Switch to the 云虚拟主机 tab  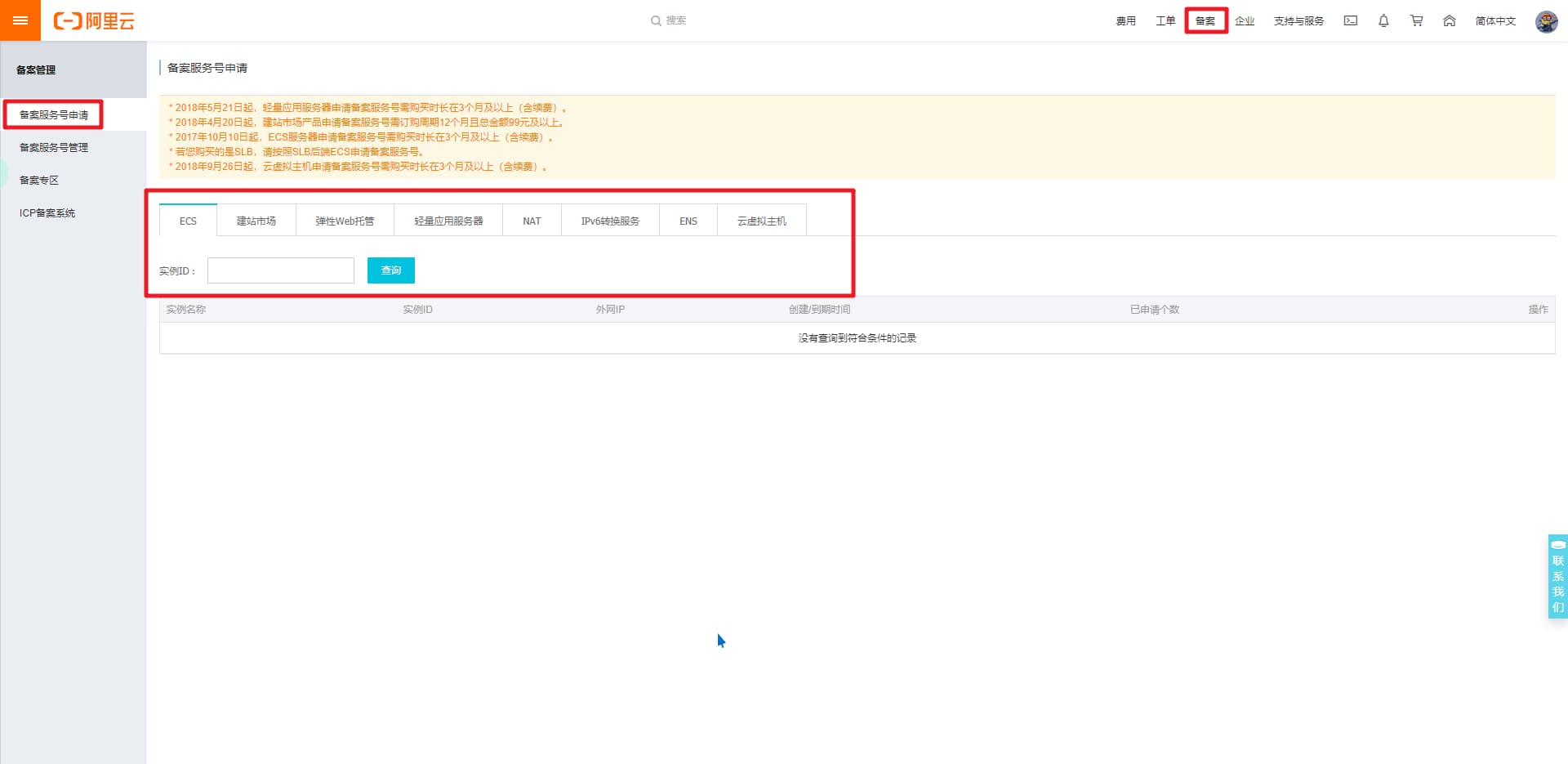tap(762, 221)
